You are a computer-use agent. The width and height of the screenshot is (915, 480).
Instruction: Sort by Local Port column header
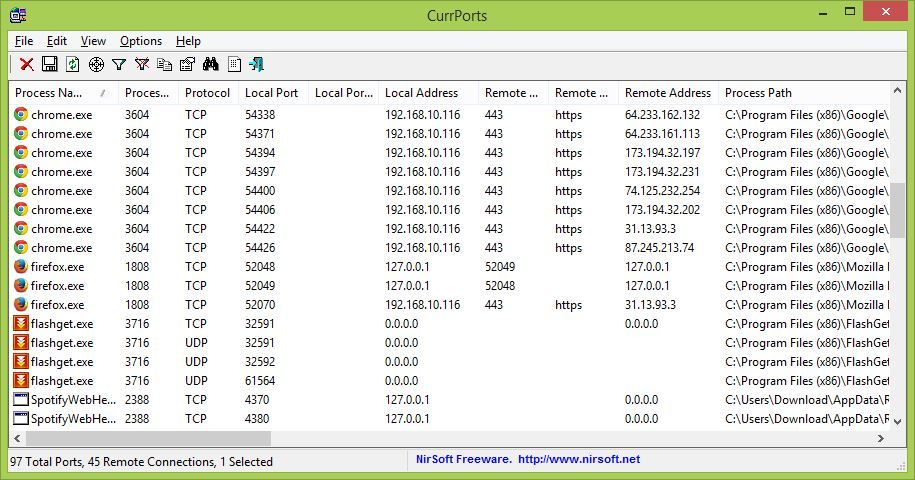273,93
